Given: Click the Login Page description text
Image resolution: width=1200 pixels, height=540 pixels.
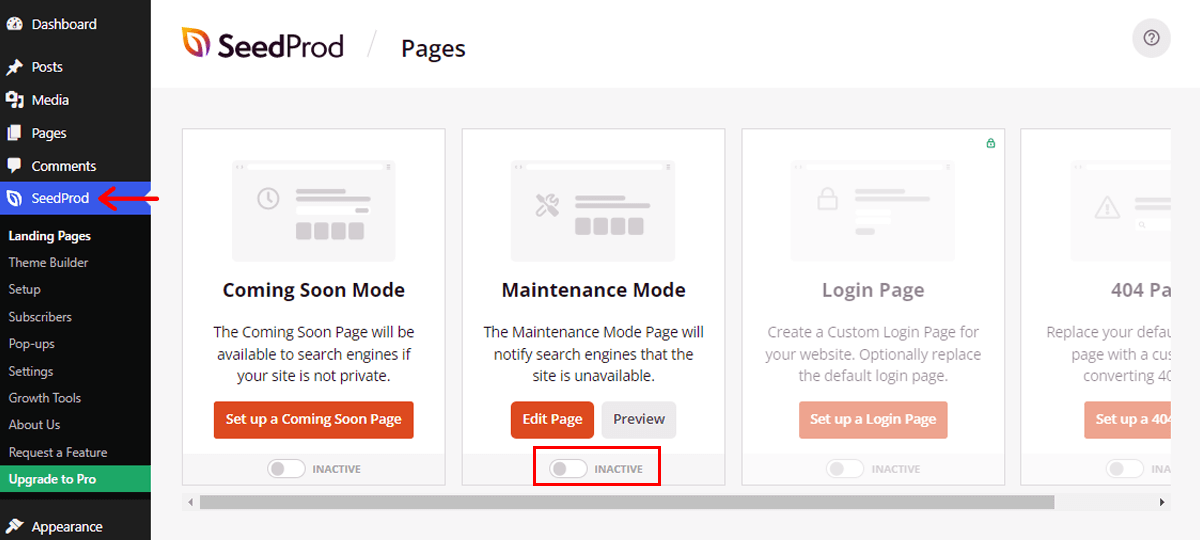Looking at the screenshot, I should [x=873, y=354].
